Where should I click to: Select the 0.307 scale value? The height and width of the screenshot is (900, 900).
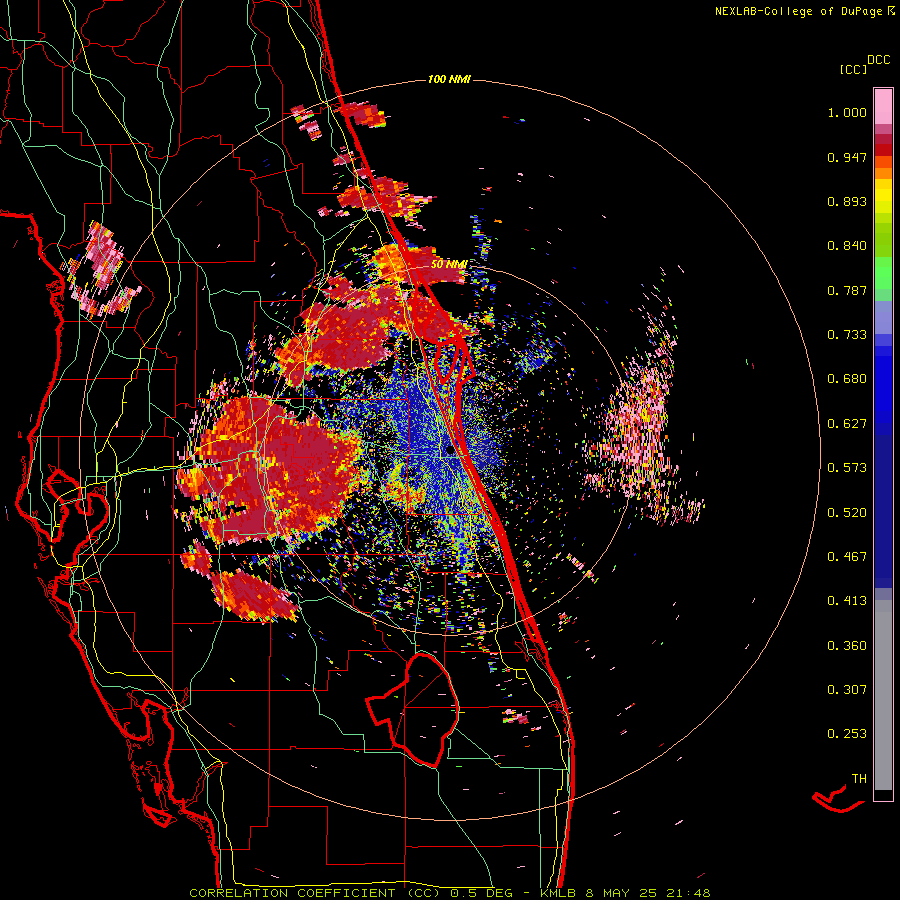coord(847,689)
